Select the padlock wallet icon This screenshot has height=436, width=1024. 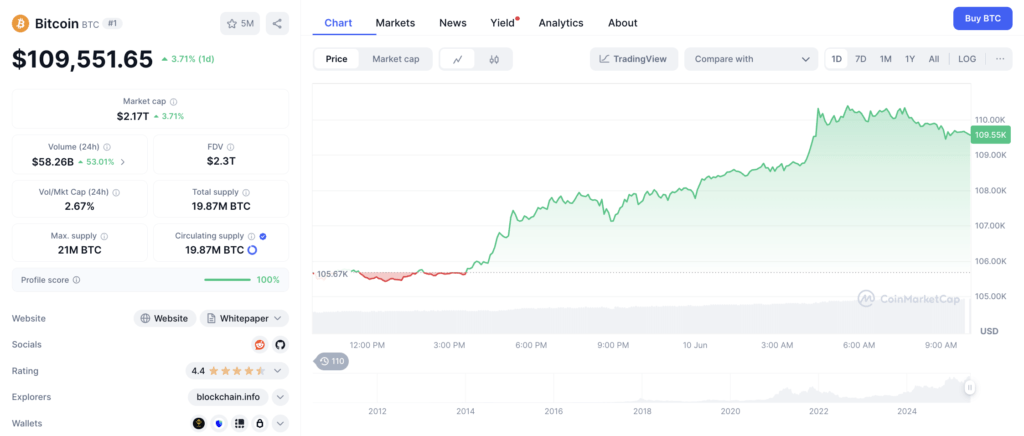(x=260, y=424)
